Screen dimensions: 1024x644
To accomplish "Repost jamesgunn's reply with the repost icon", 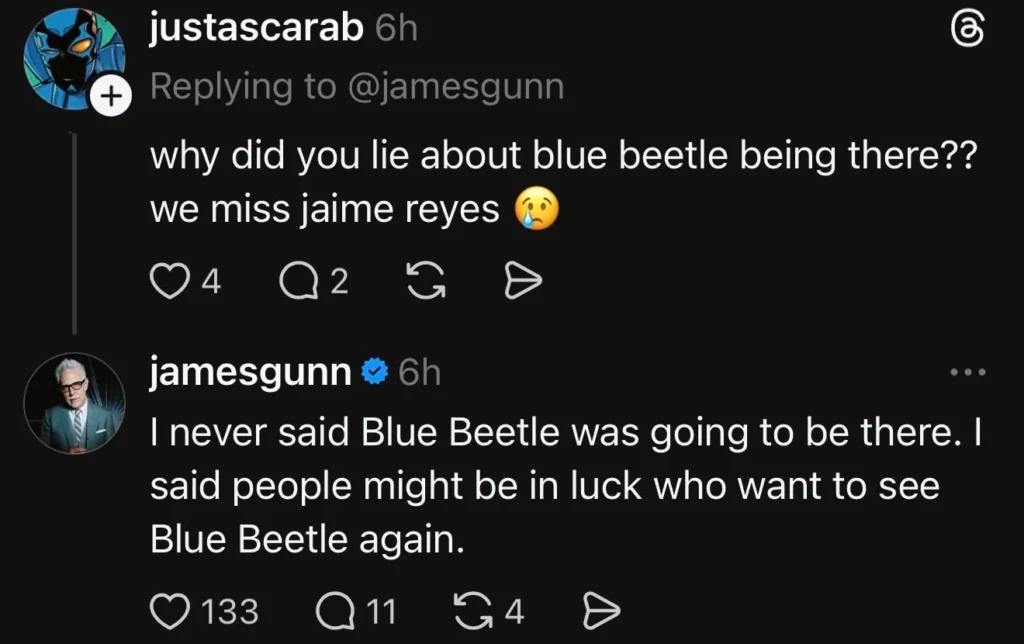I will tap(473, 611).
